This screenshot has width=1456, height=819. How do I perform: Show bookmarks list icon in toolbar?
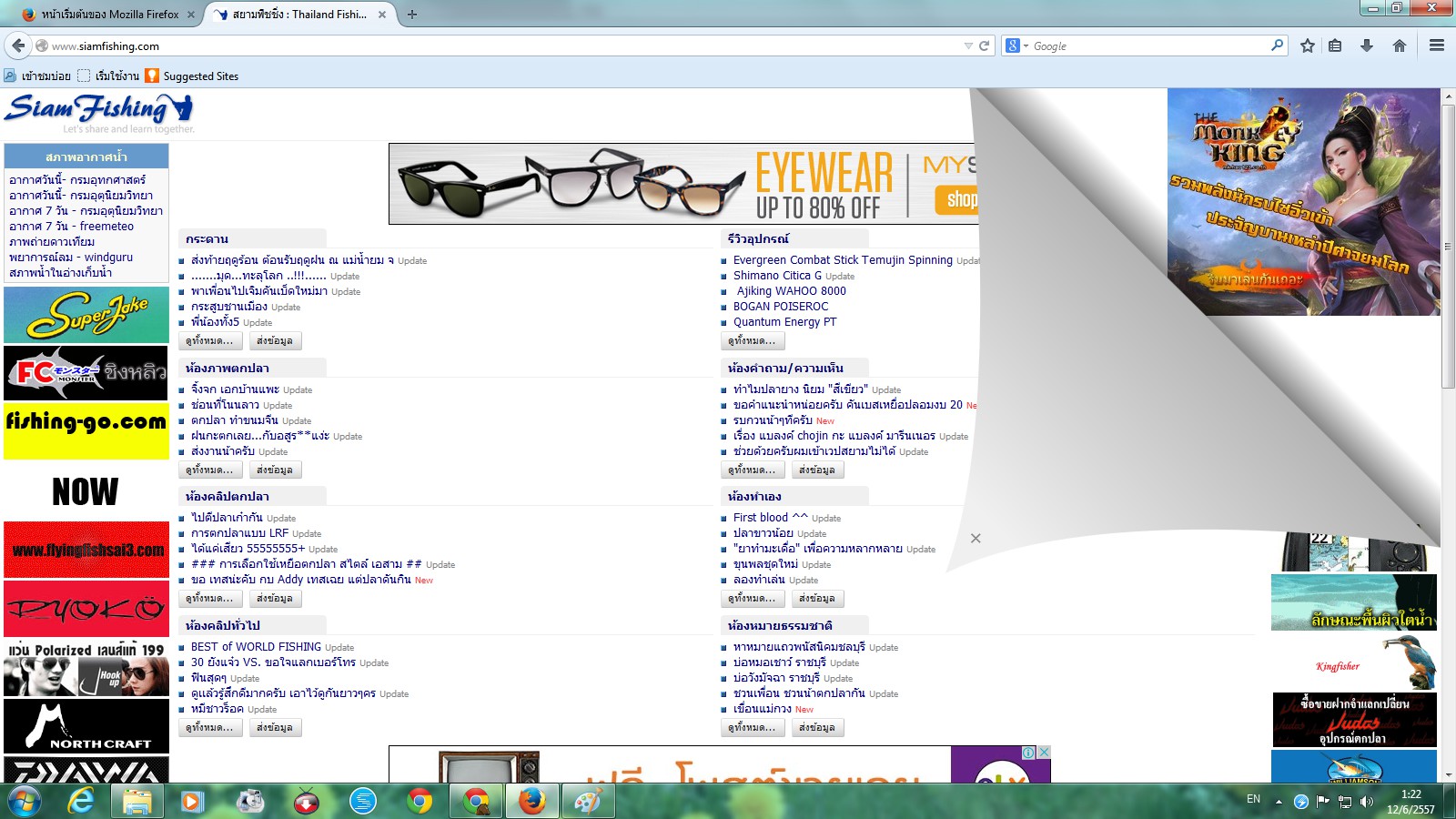pos(1335,45)
